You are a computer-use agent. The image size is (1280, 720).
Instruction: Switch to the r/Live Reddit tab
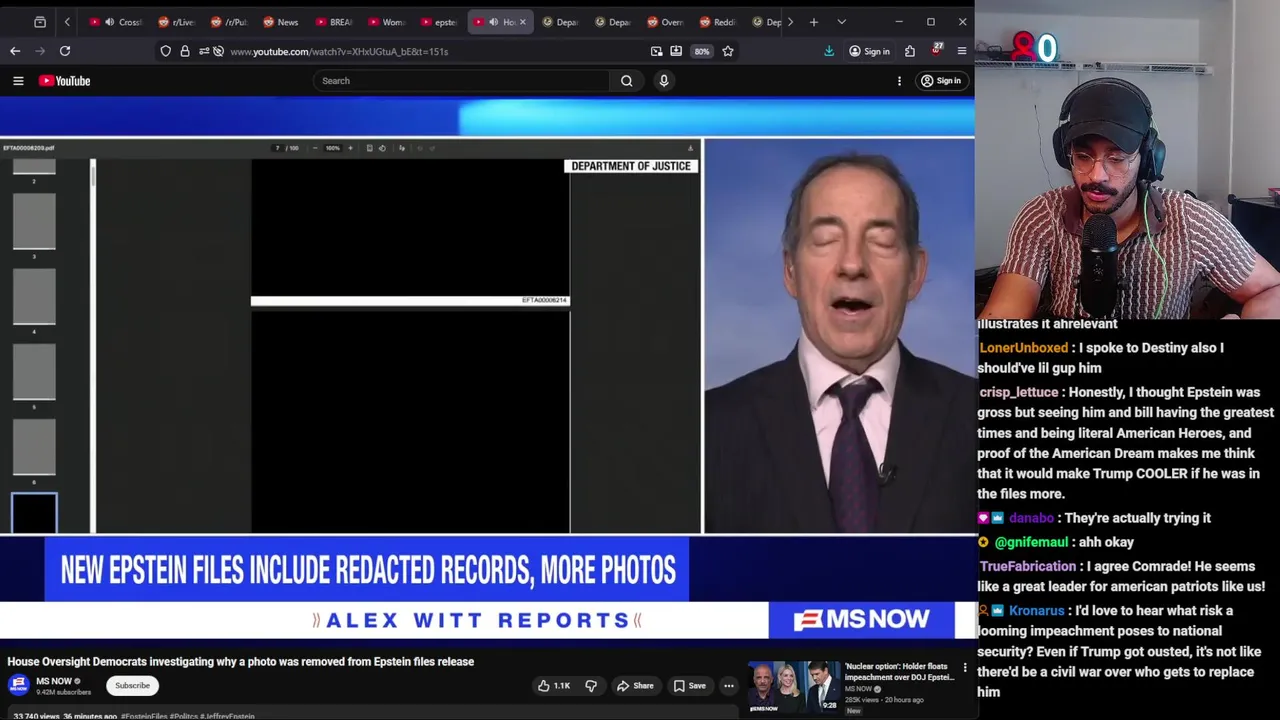(176, 22)
